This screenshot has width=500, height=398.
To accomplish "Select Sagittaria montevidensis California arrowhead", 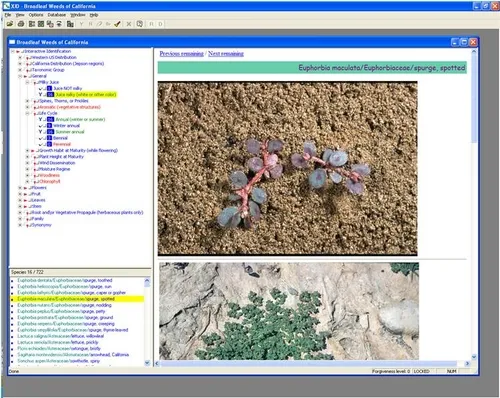I will click(73, 355).
